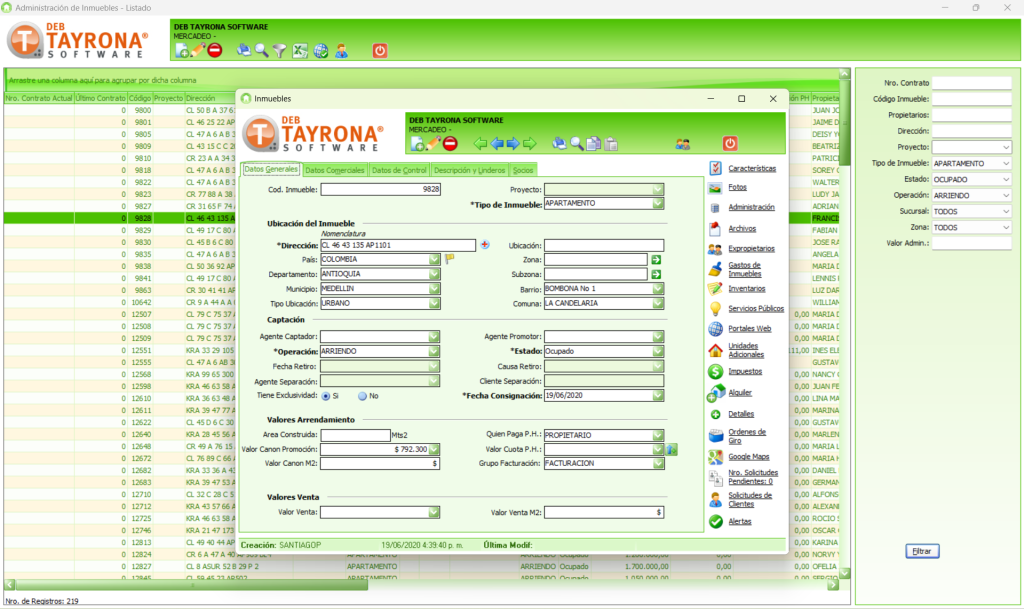Screen dimensions: 1024x609
Task: Click the red power icon in Inmuebles toolbar
Action: click(729, 143)
